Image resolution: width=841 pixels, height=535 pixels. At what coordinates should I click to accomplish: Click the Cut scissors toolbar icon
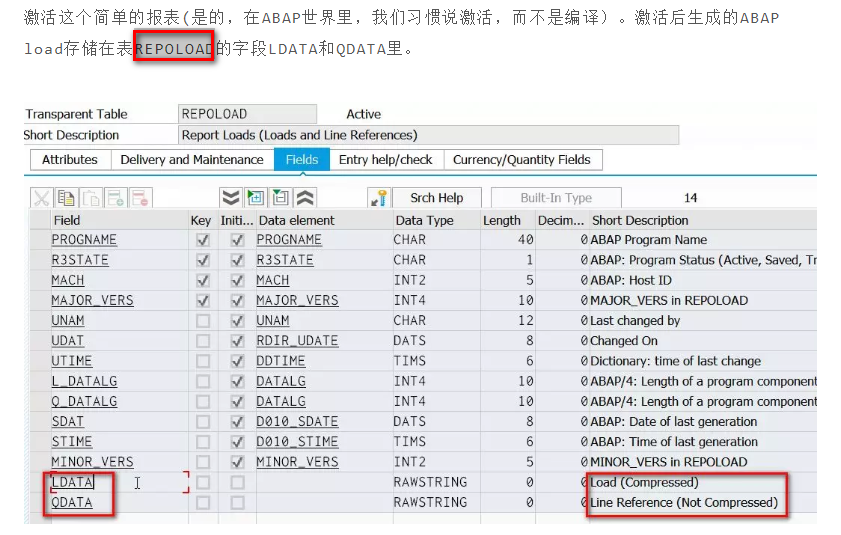point(41,198)
